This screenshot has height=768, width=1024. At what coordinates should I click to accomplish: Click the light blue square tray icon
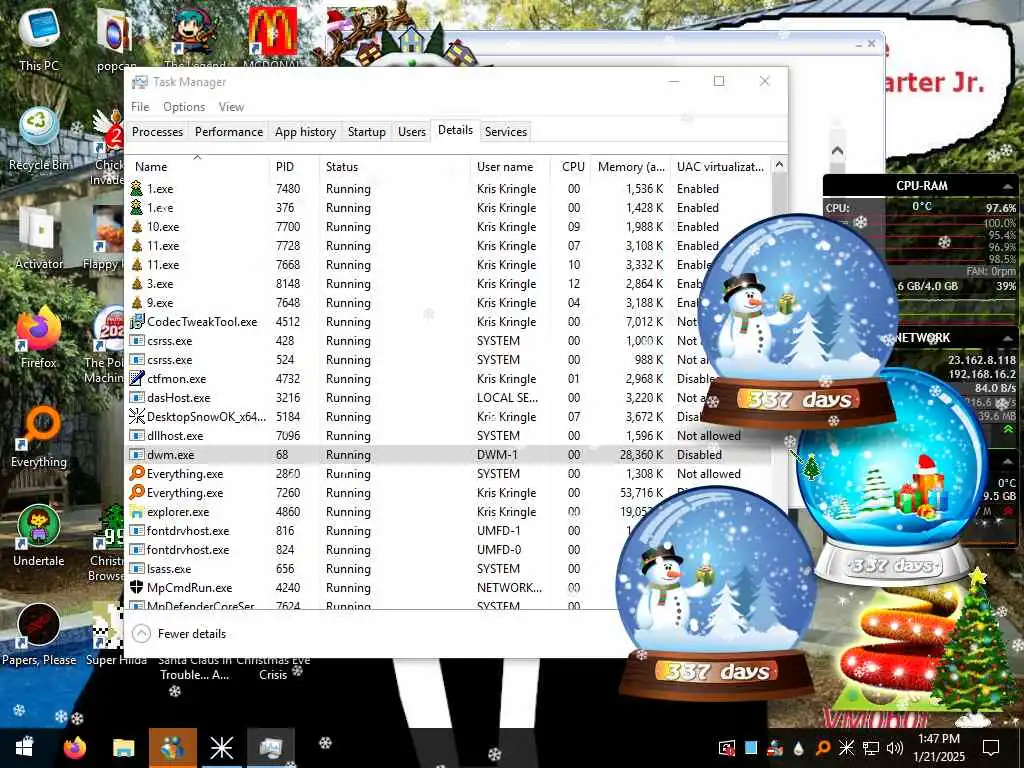tap(751, 748)
